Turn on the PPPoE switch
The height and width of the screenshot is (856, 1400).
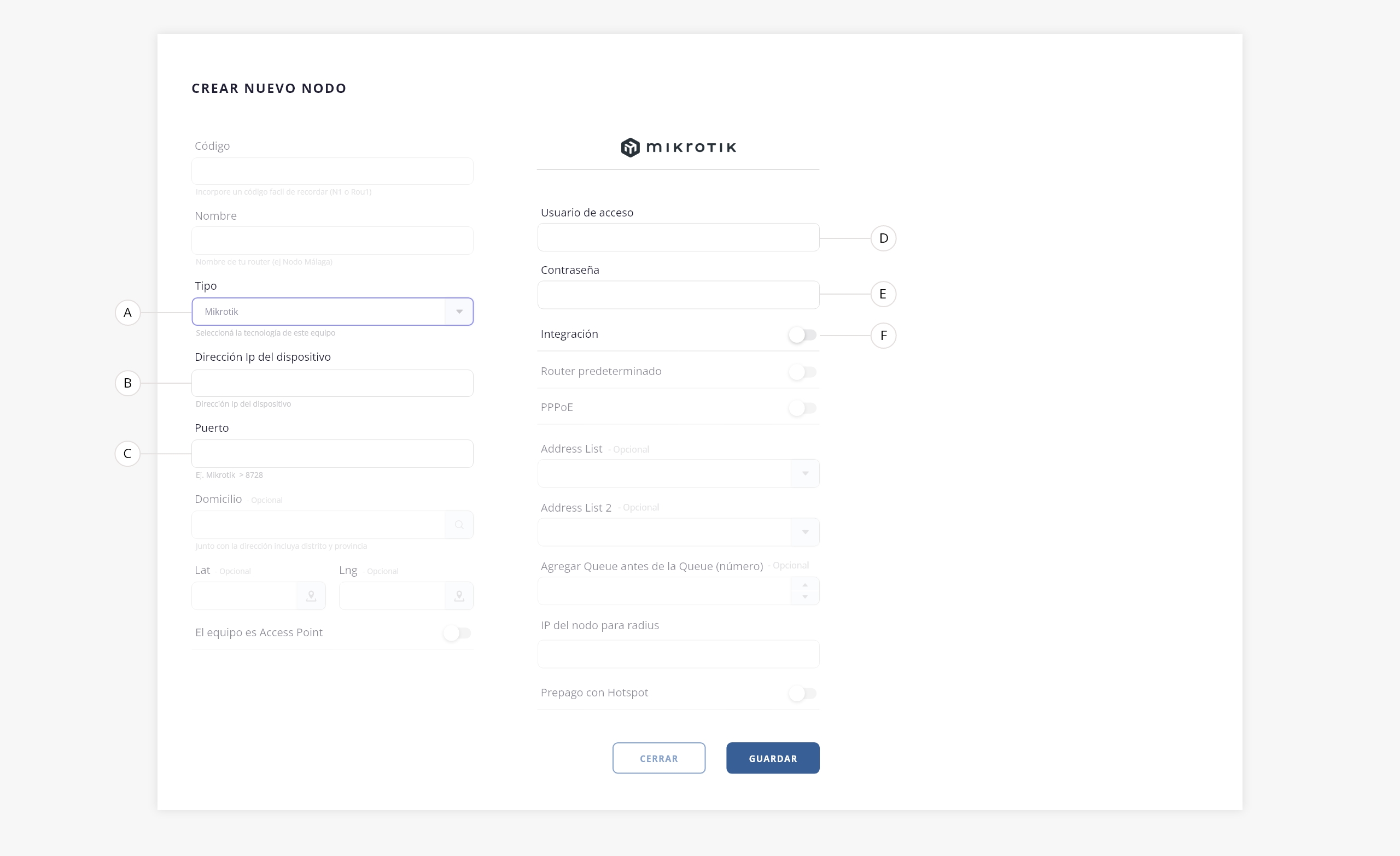pos(802,408)
